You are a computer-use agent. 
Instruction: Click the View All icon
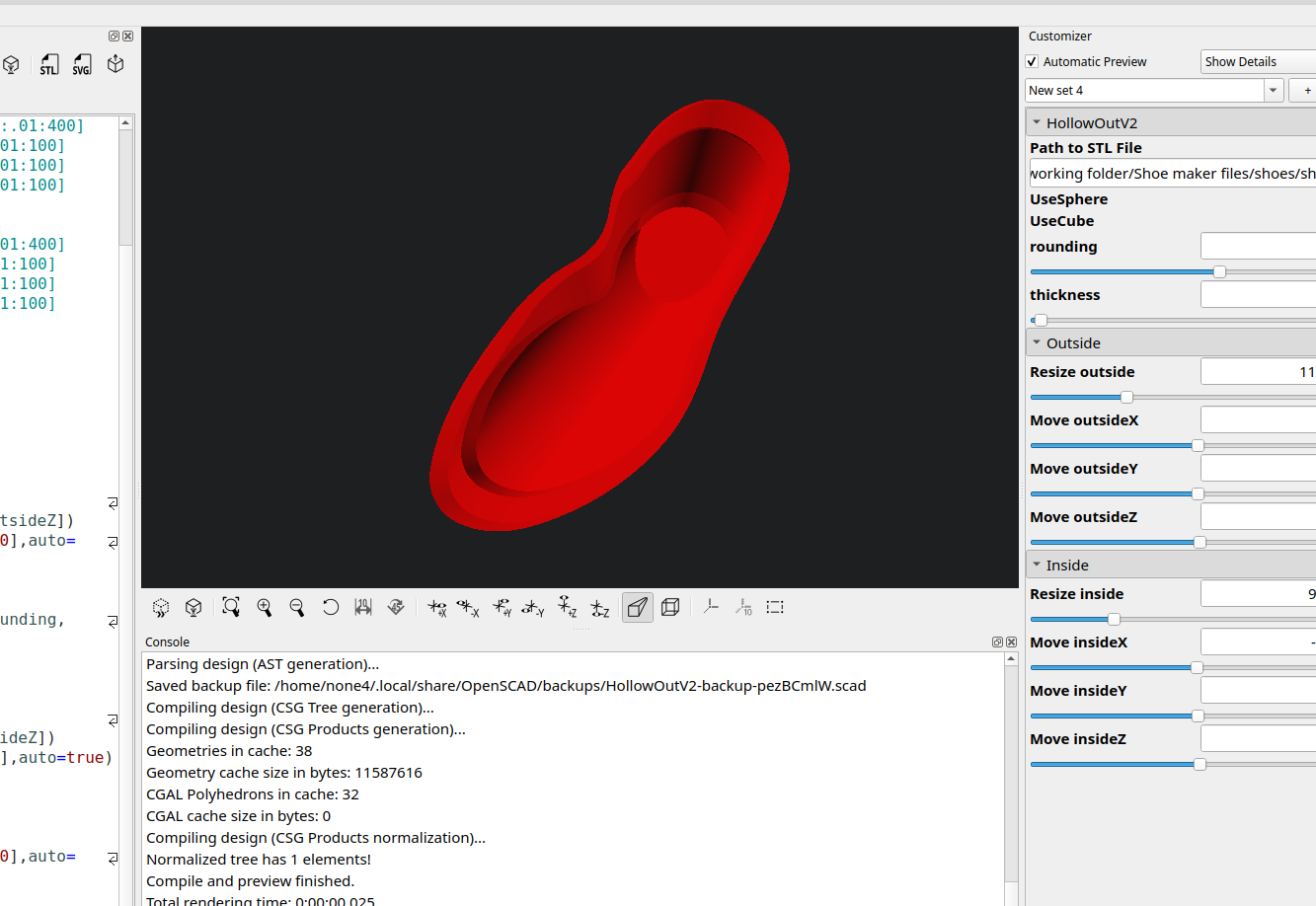pos(231,607)
